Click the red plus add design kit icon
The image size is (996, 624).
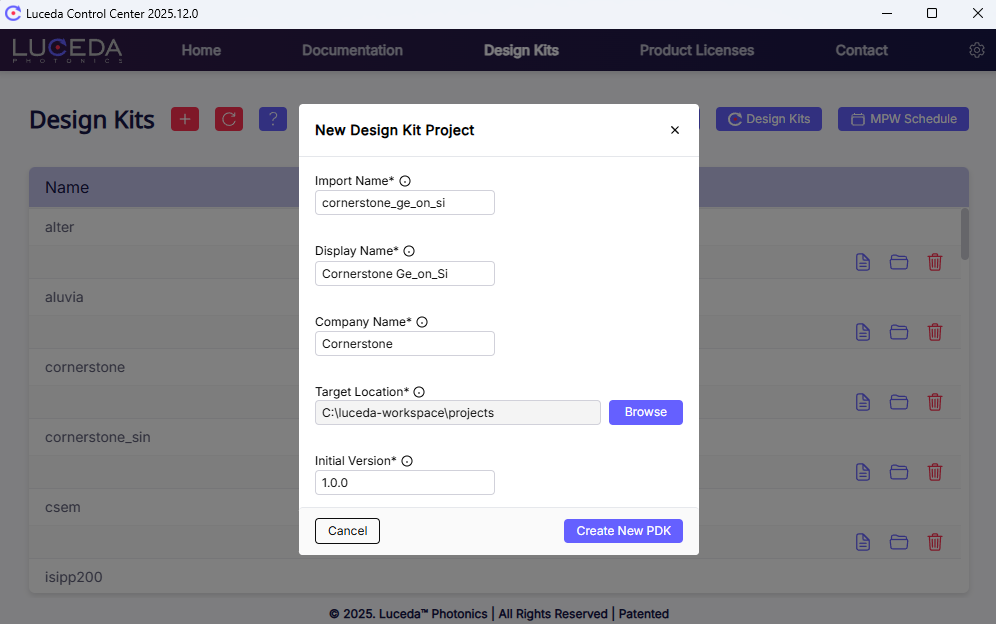tap(185, 119)
